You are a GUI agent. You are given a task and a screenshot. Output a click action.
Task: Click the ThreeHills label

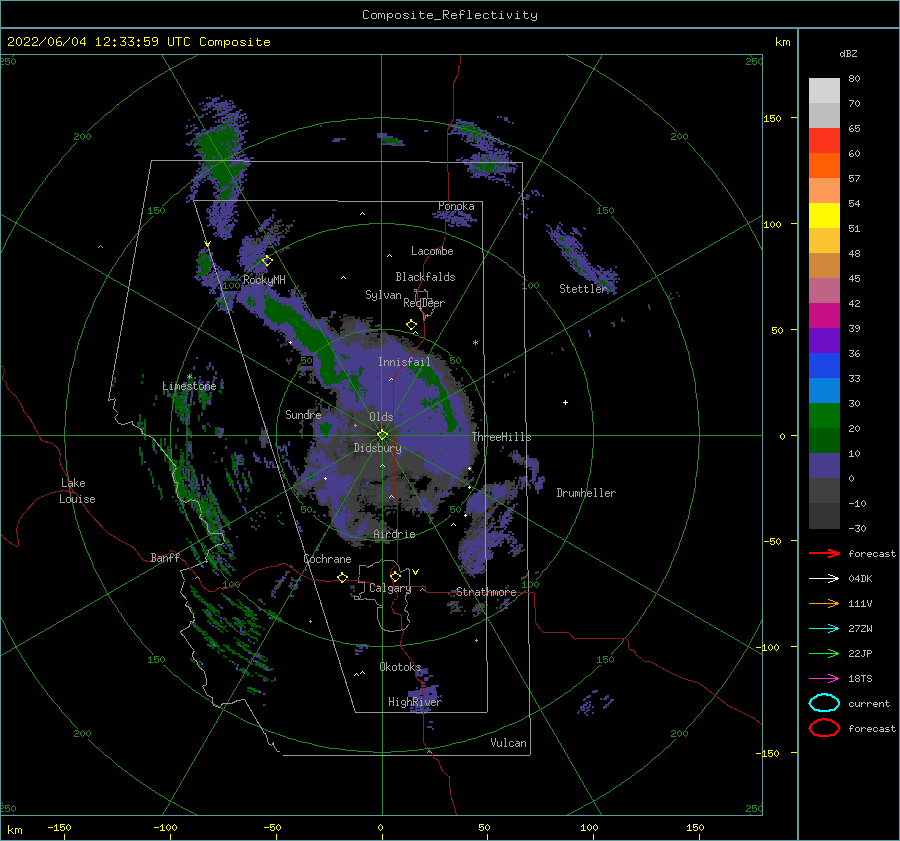click(x=501, y=437)
